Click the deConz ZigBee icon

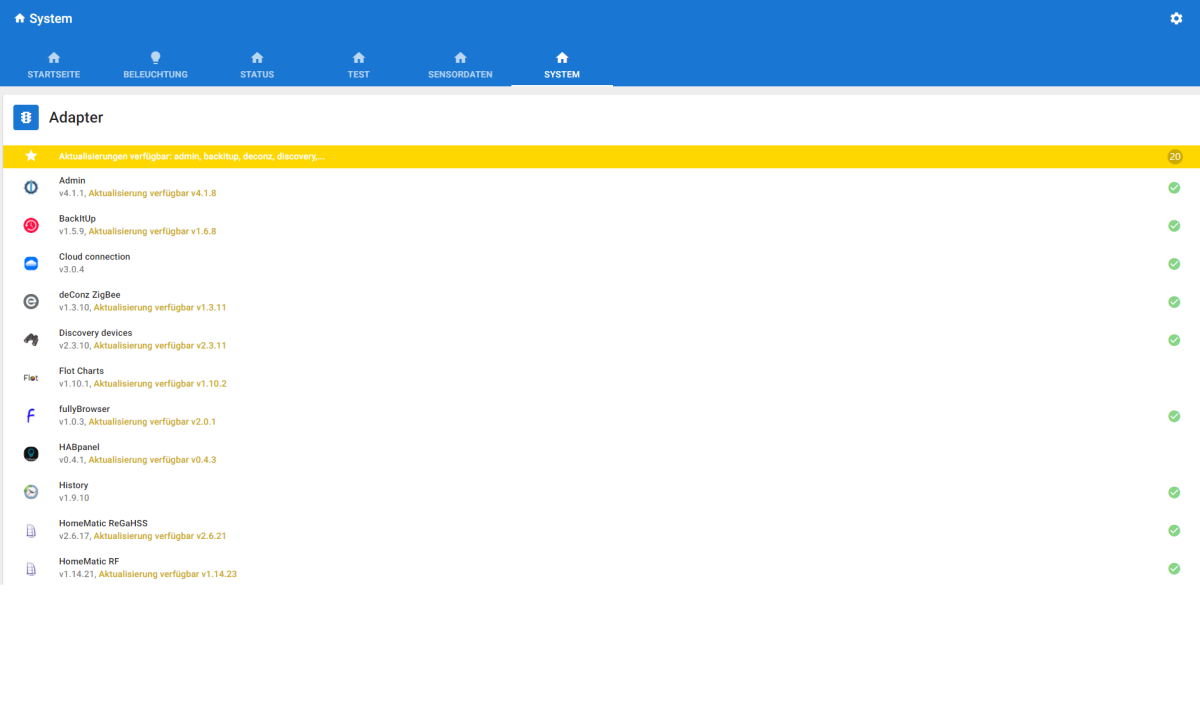coord(31,301)
